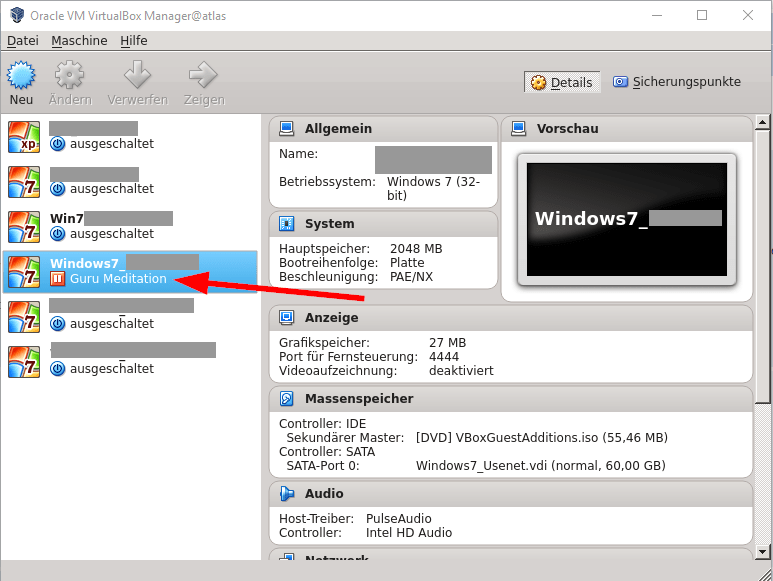Click the Details button's gear icon
The width and height of the screenshot is (773, 581).
(538, 82)
